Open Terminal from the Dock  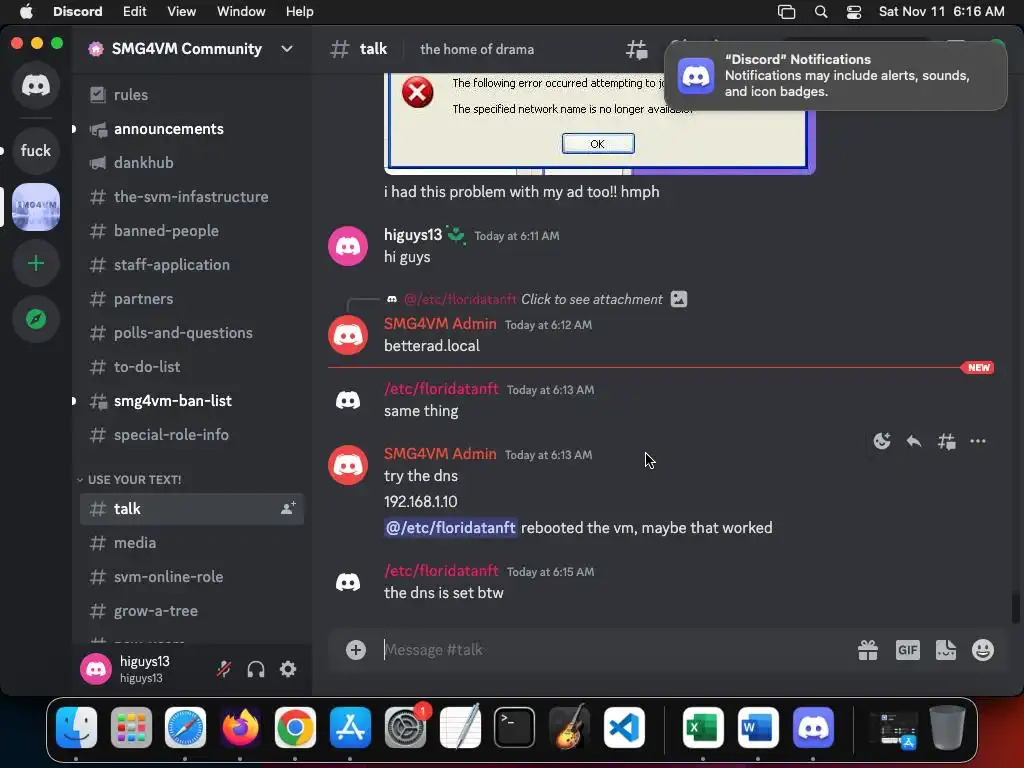(x=514, y=728)
